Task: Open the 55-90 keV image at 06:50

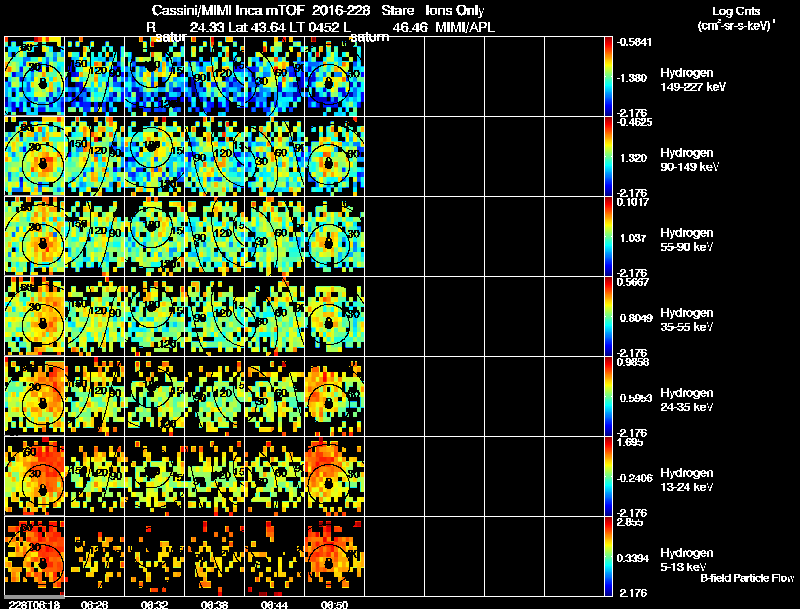Action: pos(335,237)
